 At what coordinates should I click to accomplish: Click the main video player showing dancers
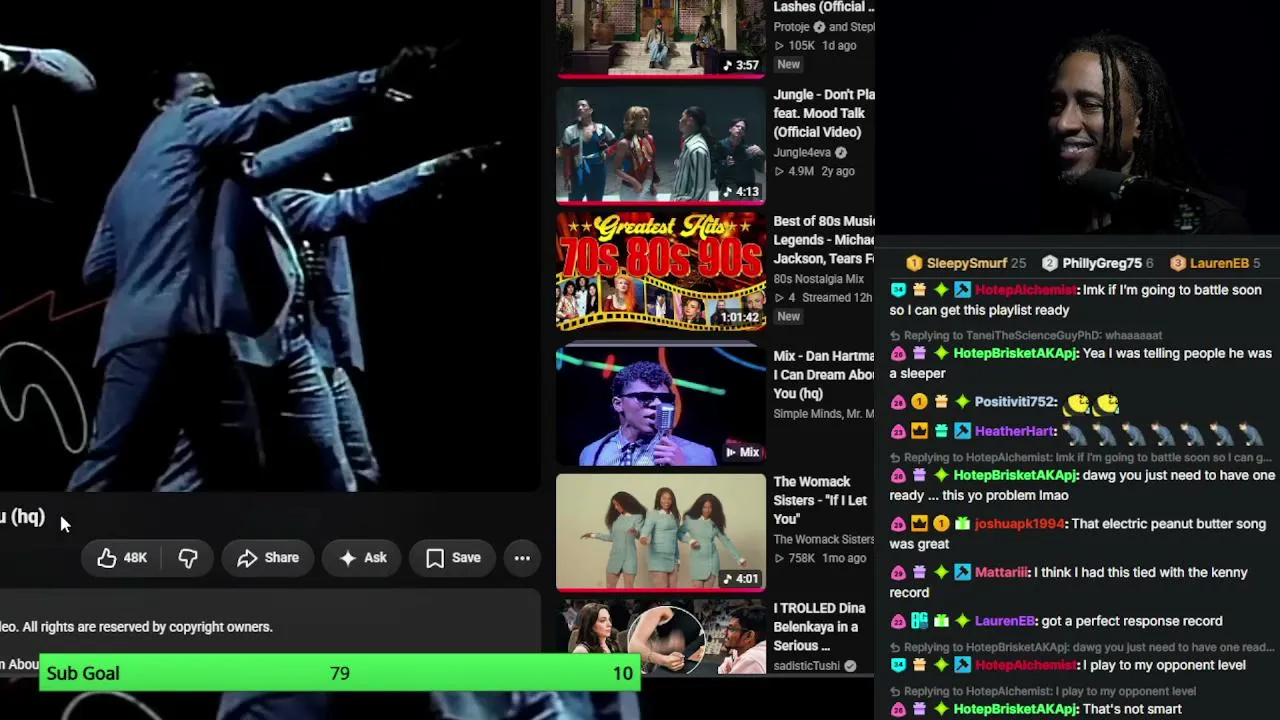tap(270, 245)
